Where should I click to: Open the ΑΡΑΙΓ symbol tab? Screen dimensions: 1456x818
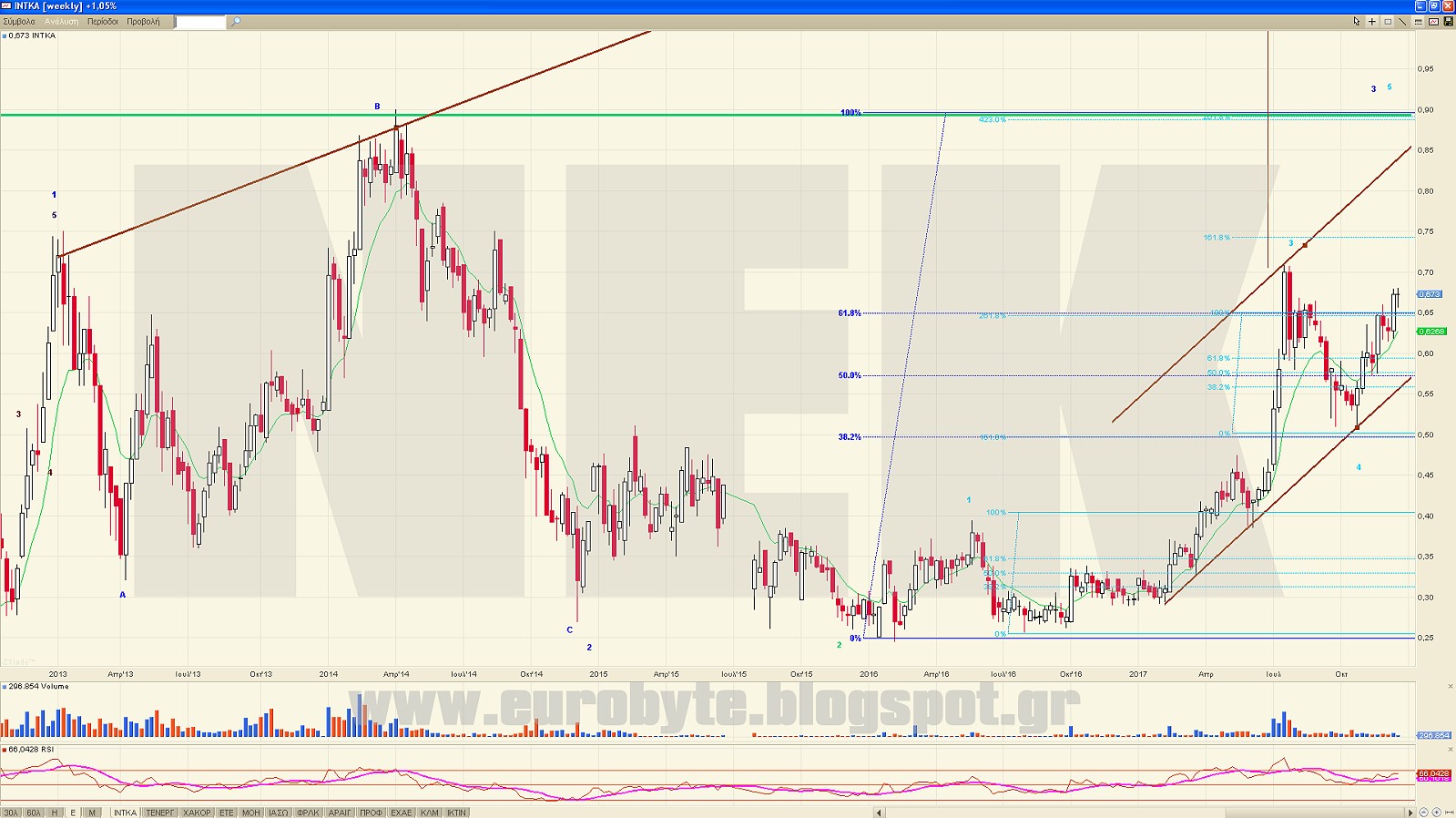[x=340, y=813]
